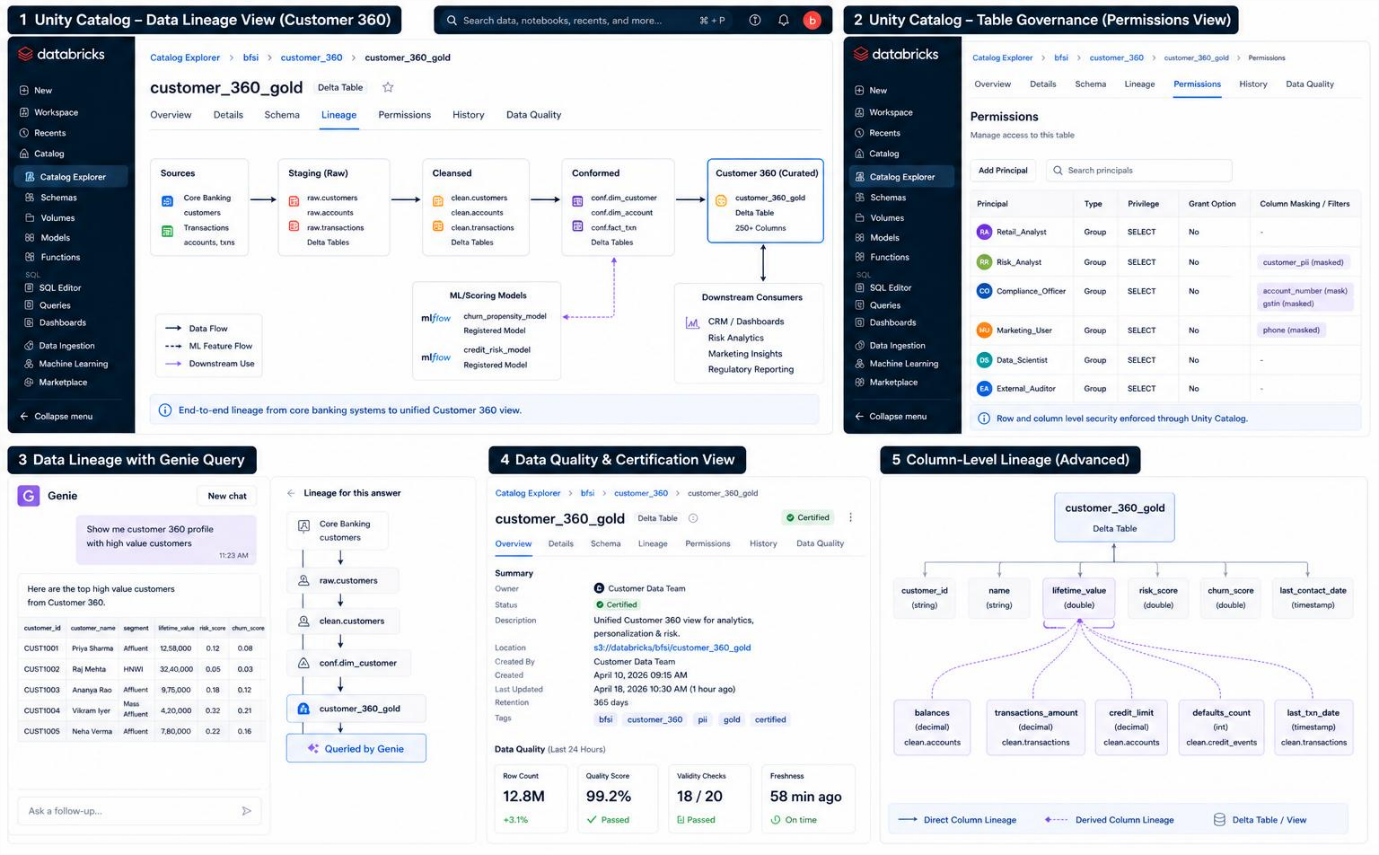1379x855 pixels.
Task: Start a New chat in Genie
Action: pyautogui.click(x=227, y=496)
